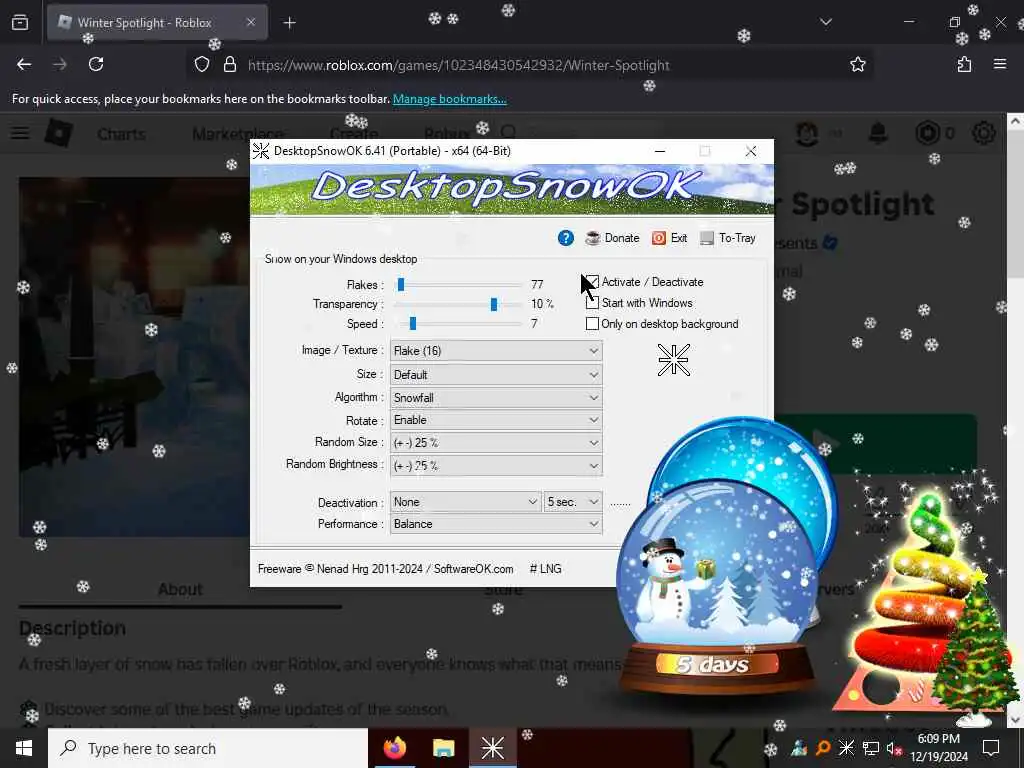Open Roblox notifications bell
Screen dimensions: 1024x768
[x=878, y=133]
